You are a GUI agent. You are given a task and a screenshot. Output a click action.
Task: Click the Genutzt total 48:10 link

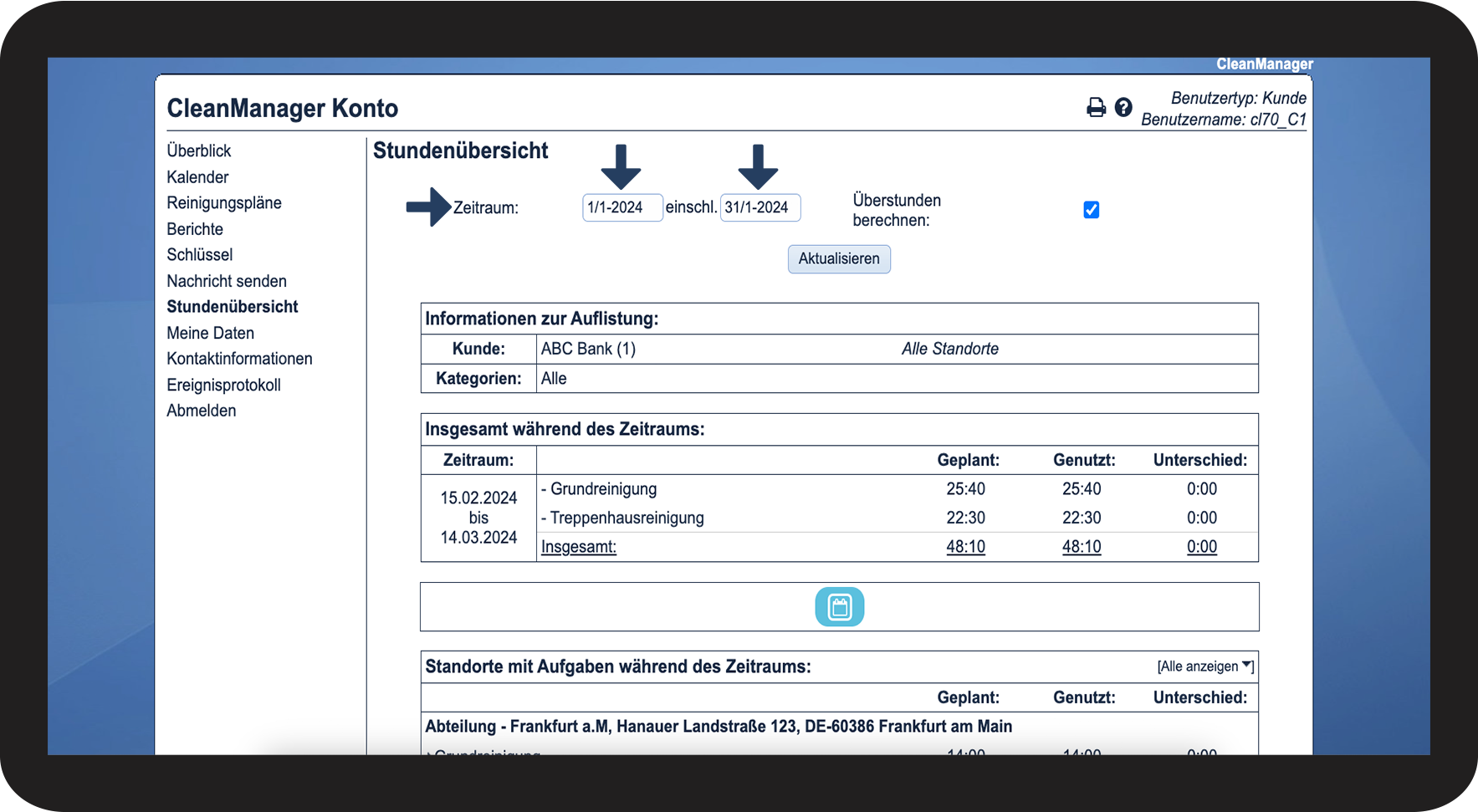1082,547
